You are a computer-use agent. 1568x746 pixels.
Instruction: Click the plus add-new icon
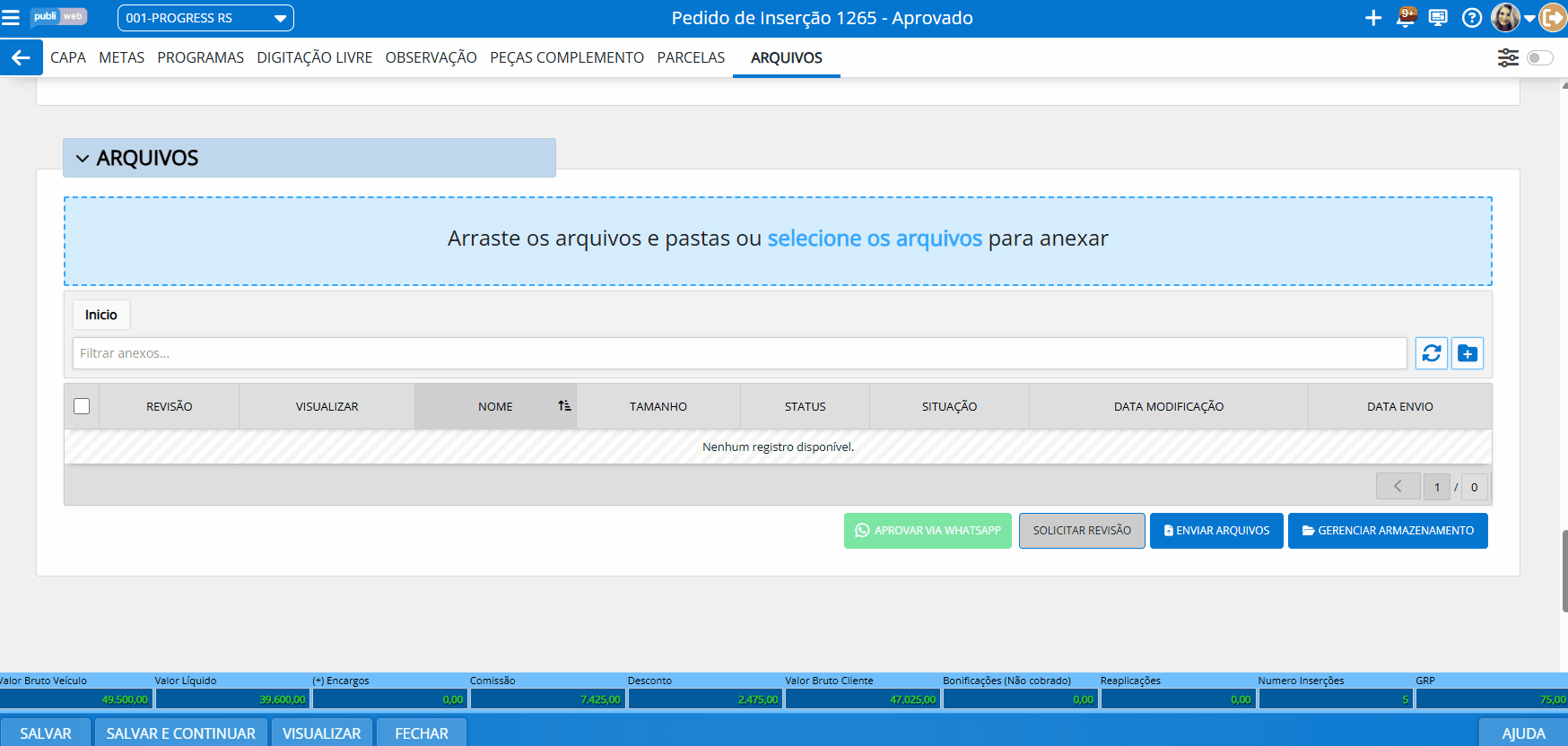point(1372,18)
